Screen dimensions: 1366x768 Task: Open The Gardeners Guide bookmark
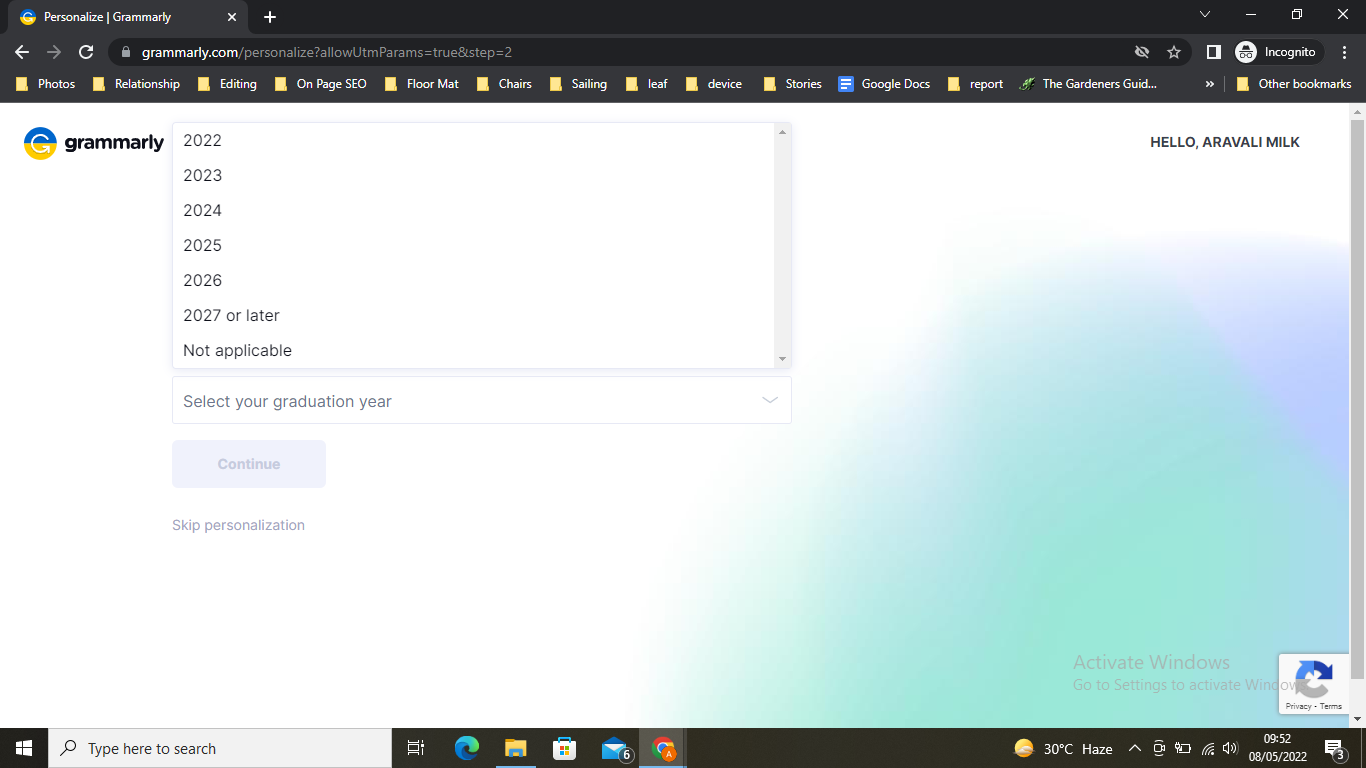click(1088, 84)
